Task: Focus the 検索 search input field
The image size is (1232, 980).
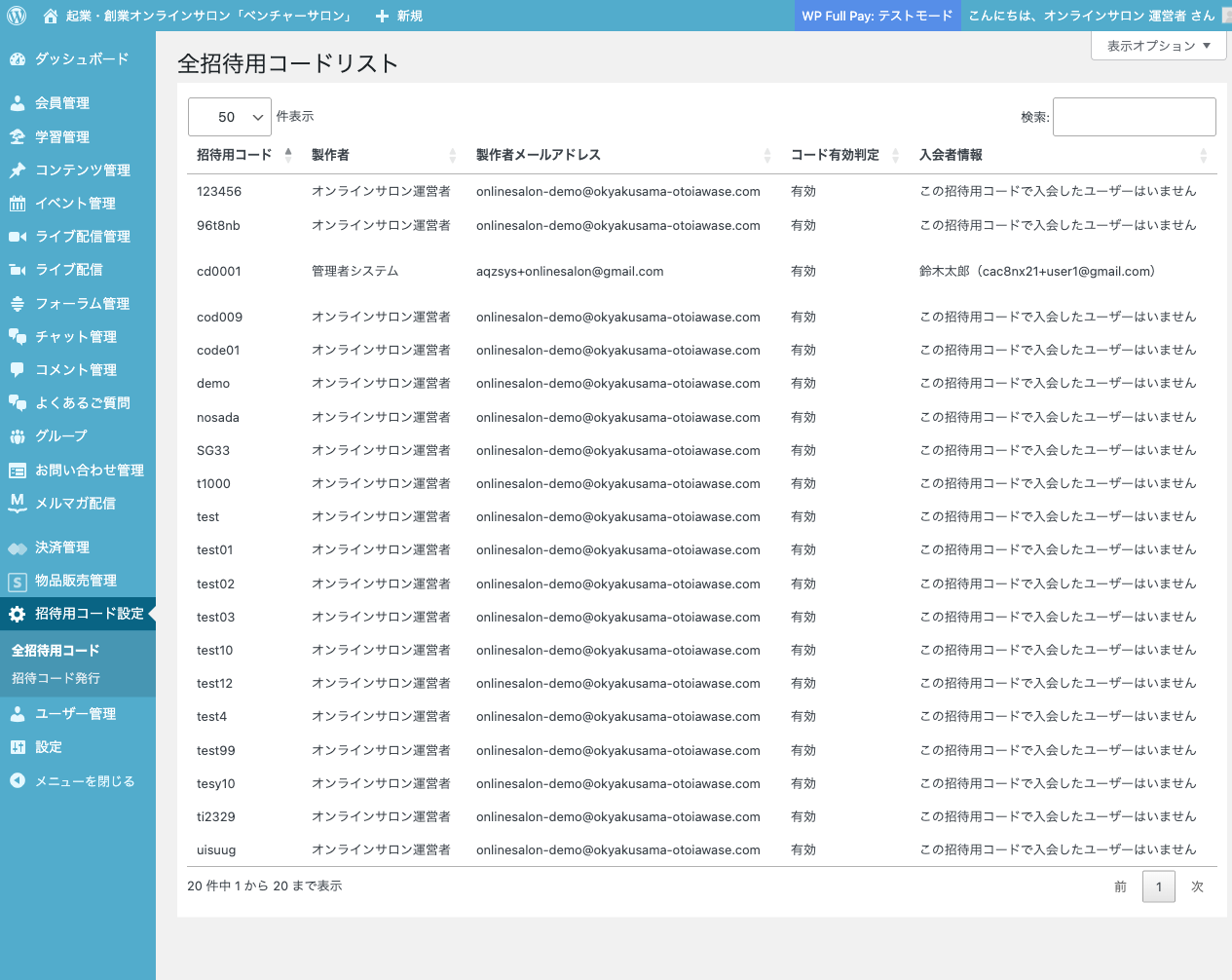Action: coord(1134,117)
